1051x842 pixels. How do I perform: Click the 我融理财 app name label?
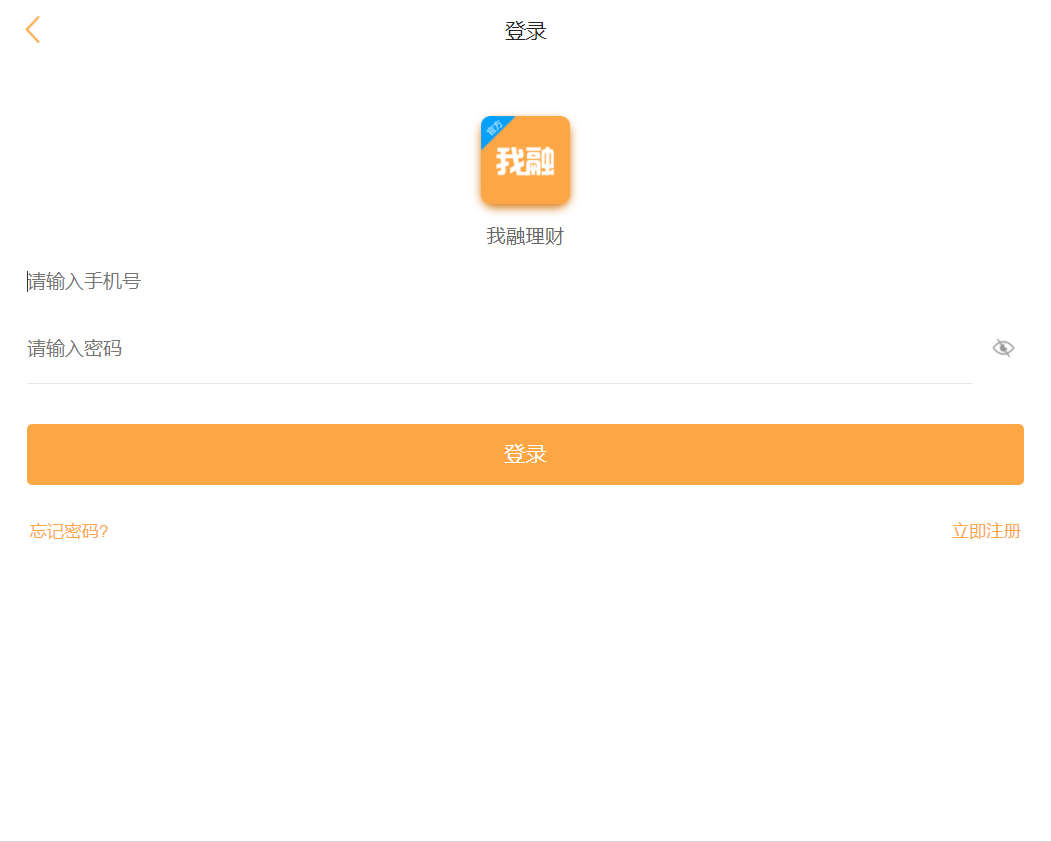[525, 237]
